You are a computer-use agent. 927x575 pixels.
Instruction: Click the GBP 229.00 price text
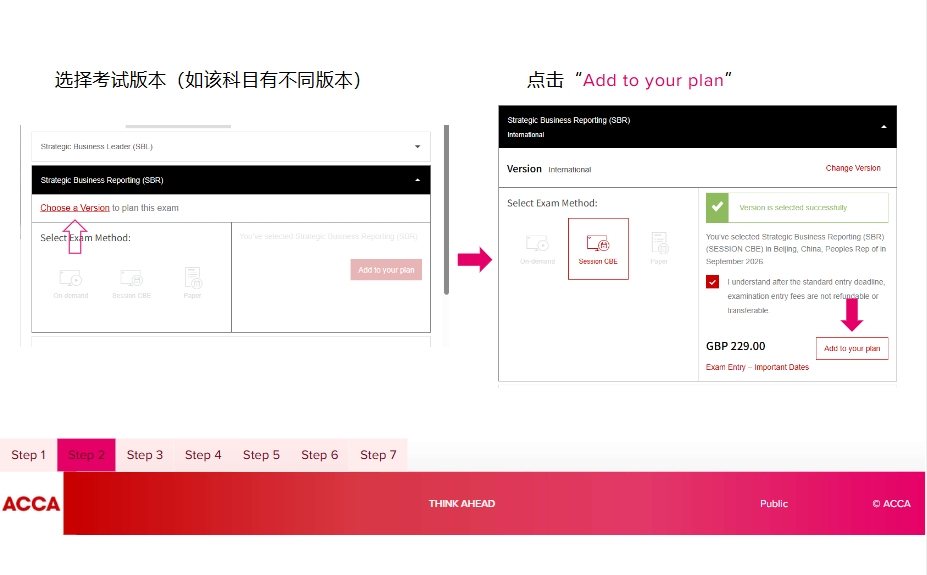coord(735,346)
